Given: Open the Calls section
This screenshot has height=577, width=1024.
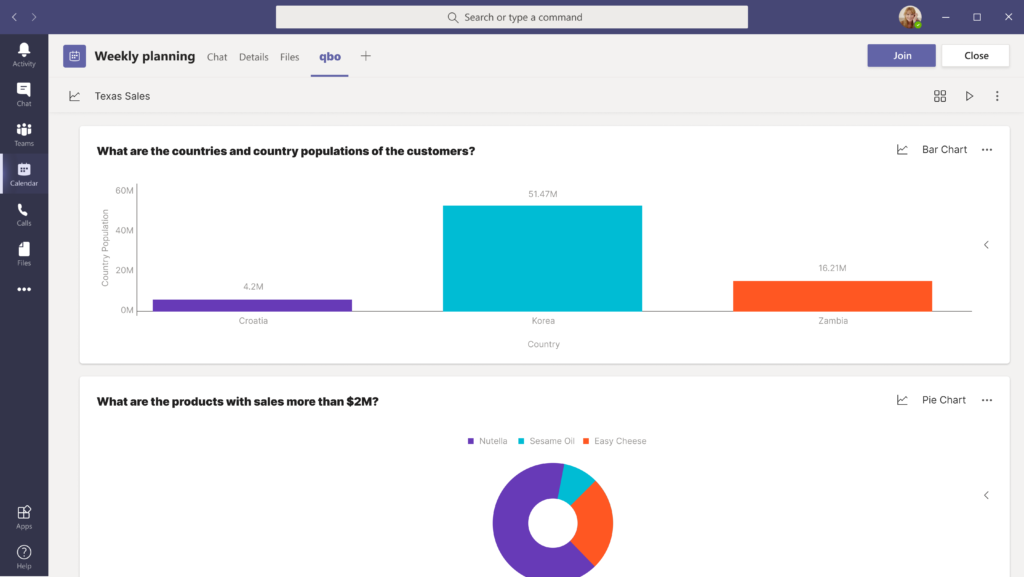Looking at the screenshot, I should coord(24,214).
